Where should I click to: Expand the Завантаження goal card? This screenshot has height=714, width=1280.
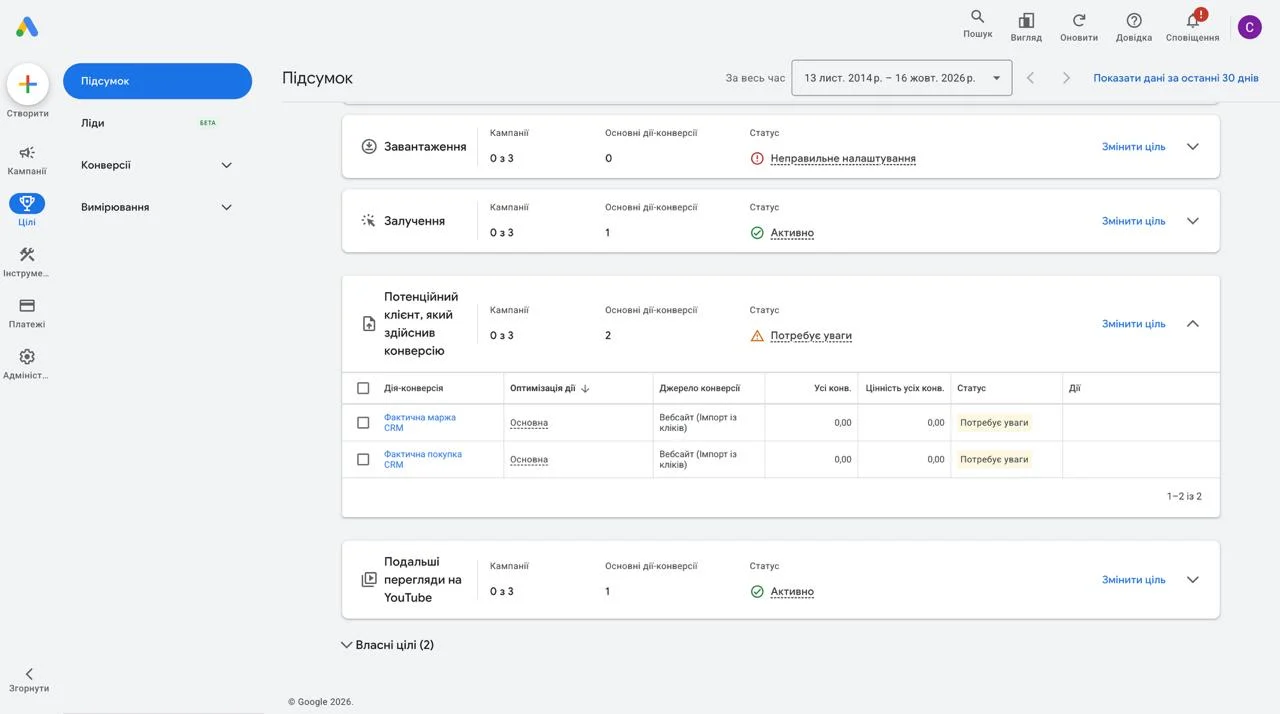click(1192, 146)
